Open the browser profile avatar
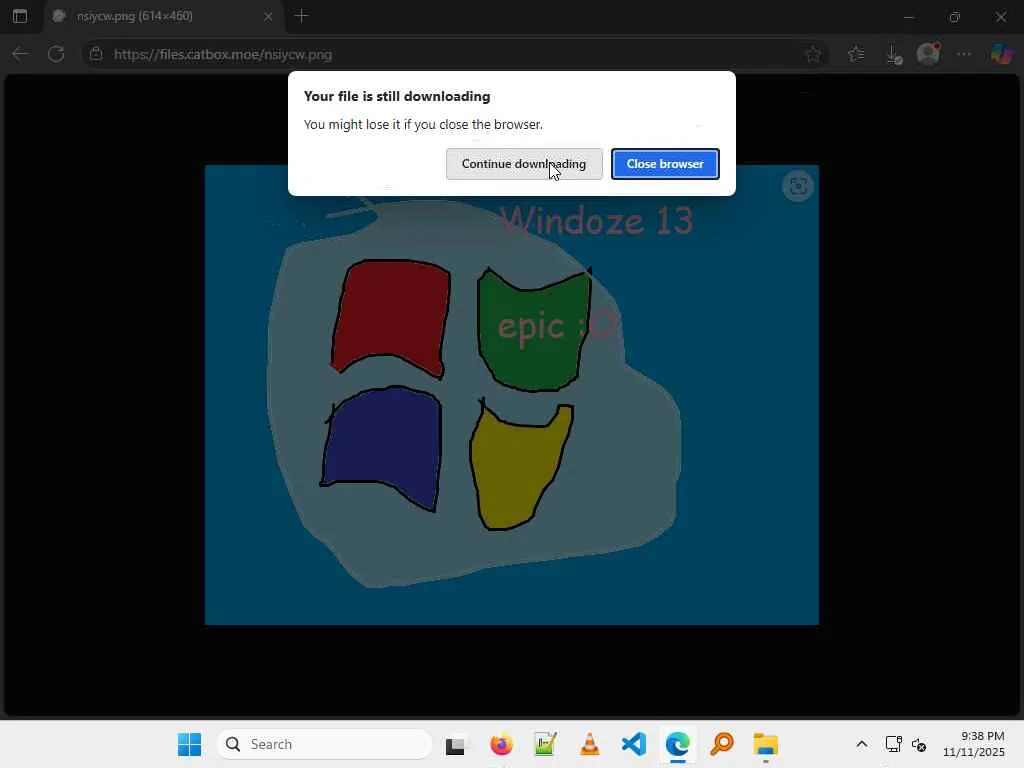1024x768 pixels. pos(928,54)
